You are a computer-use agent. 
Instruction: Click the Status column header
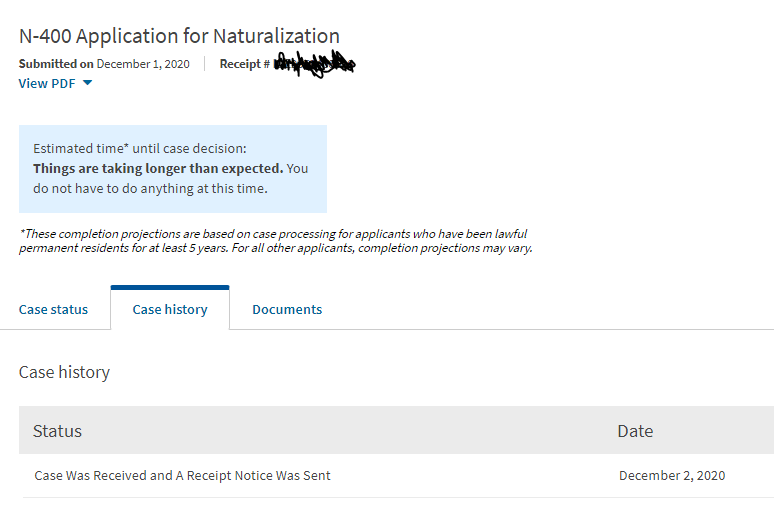point(57,431)
